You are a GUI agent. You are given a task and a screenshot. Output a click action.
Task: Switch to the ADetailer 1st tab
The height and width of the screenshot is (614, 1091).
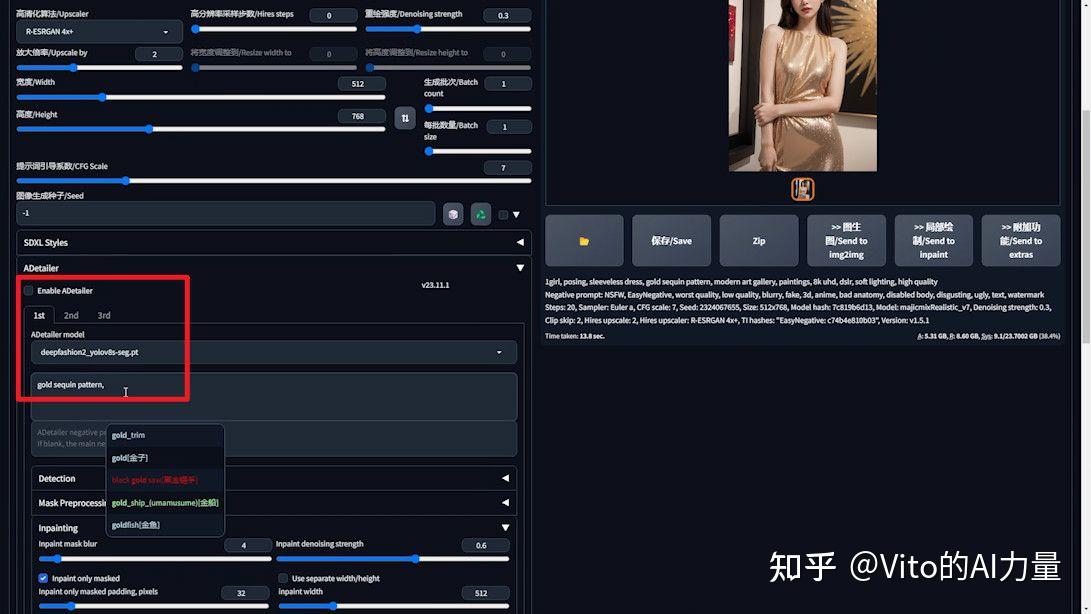pos(39,315)
